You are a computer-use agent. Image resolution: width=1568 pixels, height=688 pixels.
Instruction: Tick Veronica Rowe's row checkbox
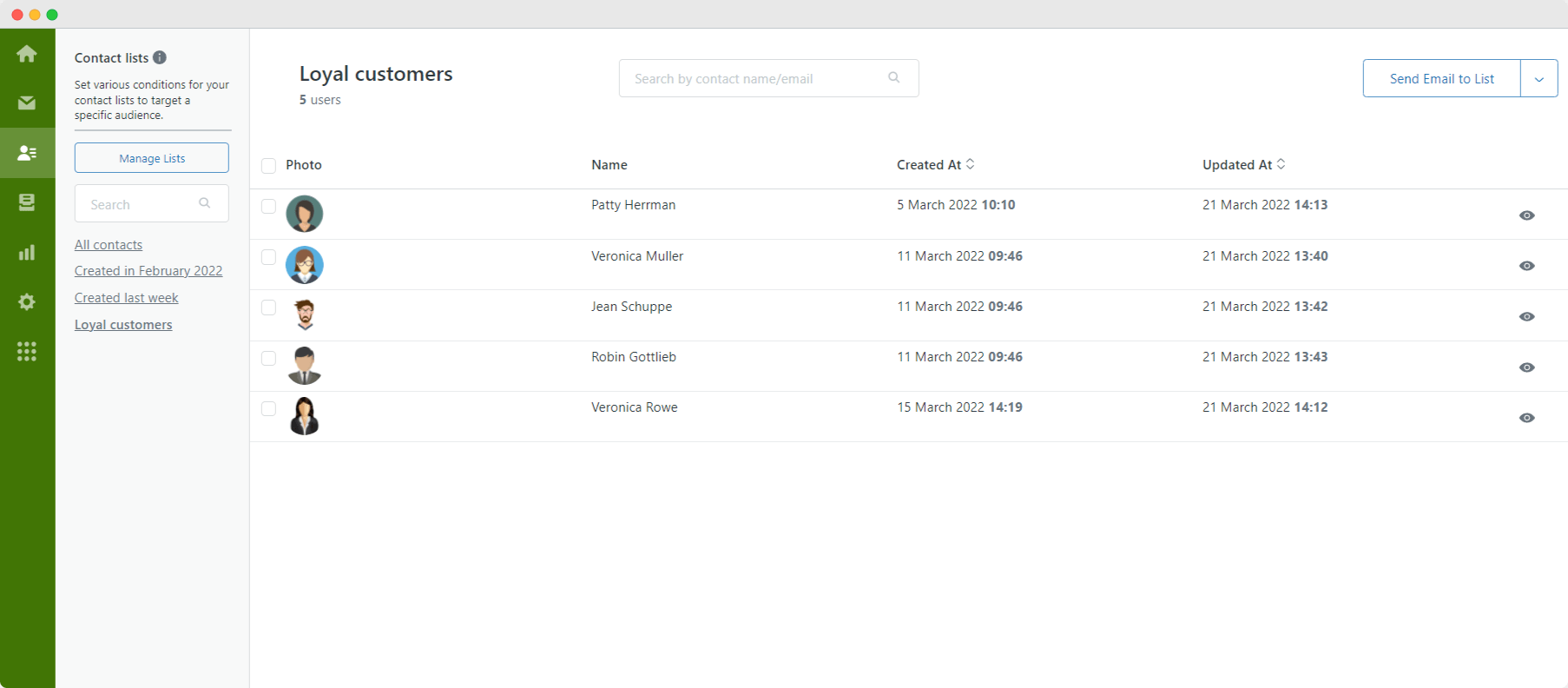[269, 408]
